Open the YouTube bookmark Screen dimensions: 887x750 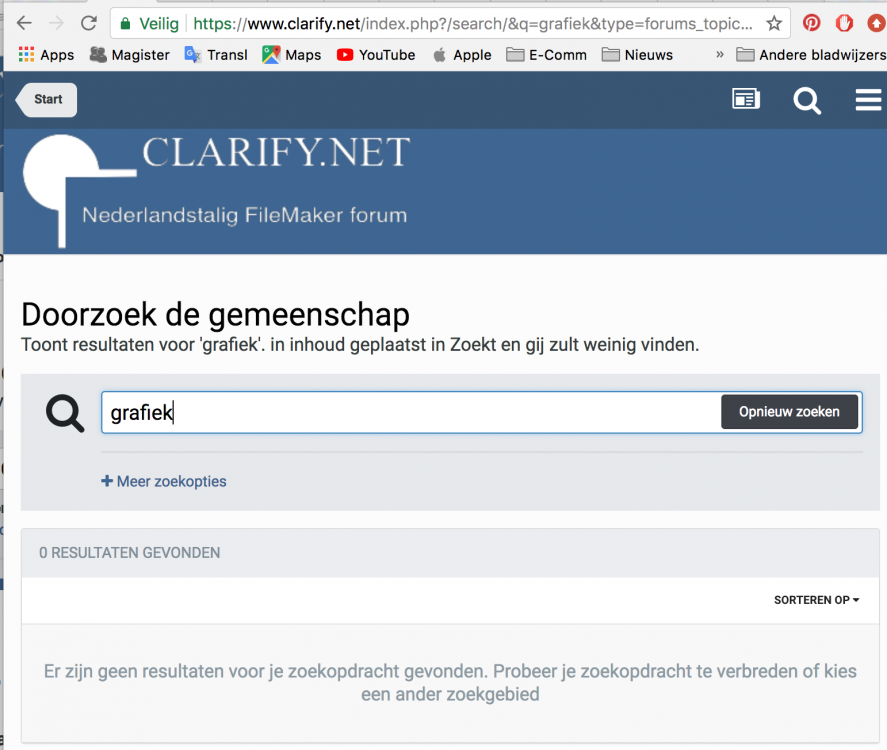pyautogui.click(x=376, y=55)
